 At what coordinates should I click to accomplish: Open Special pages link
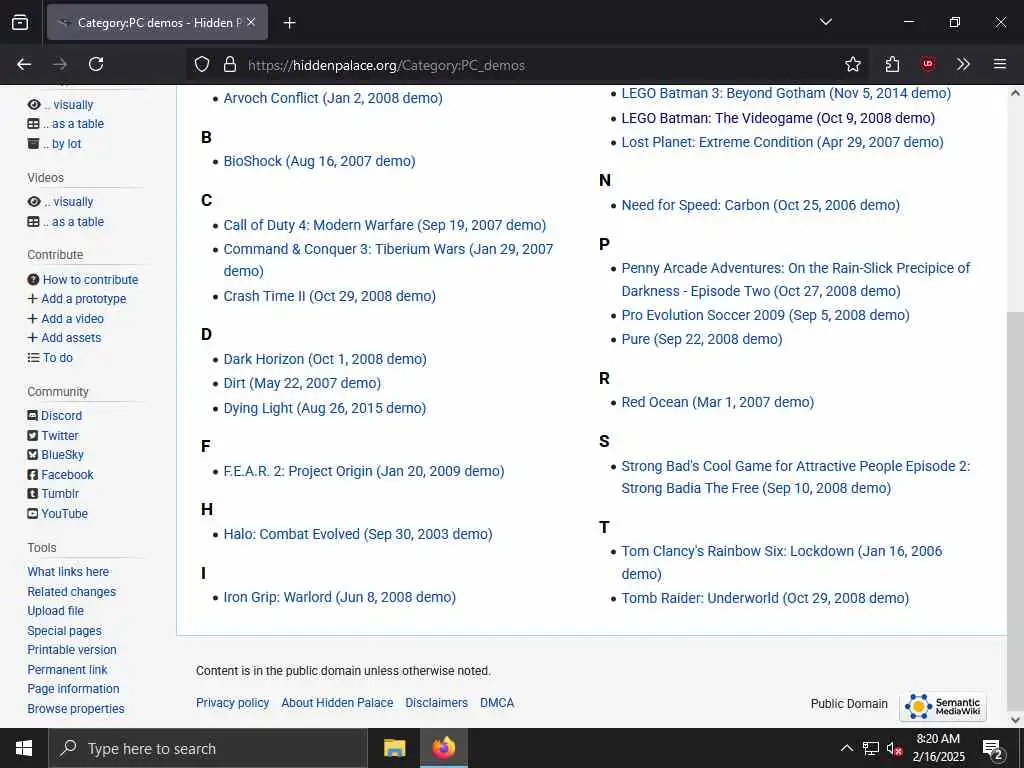pos(65,631)
